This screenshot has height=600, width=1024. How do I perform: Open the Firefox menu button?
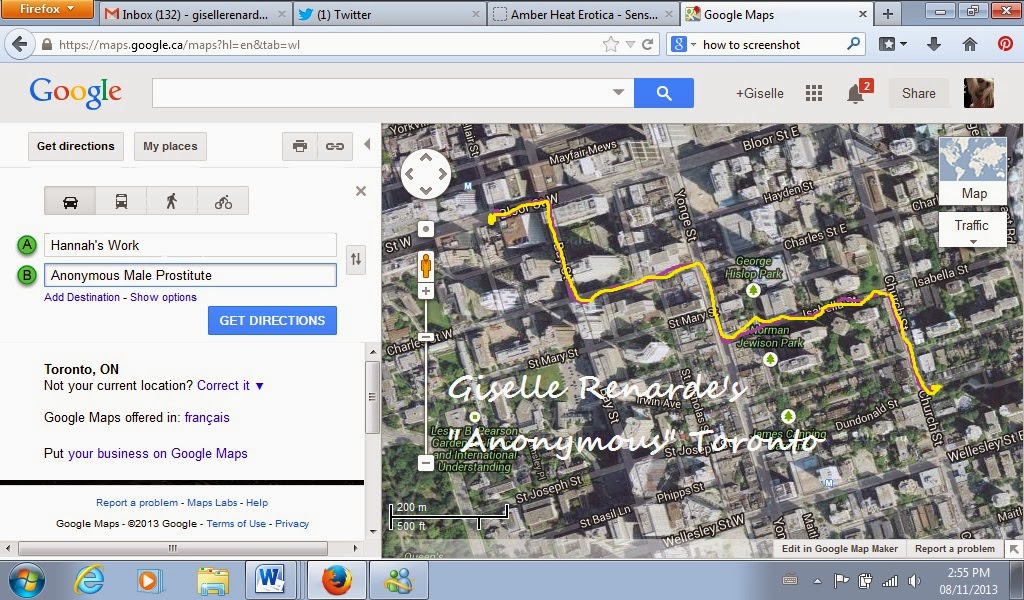pos(46,9)
